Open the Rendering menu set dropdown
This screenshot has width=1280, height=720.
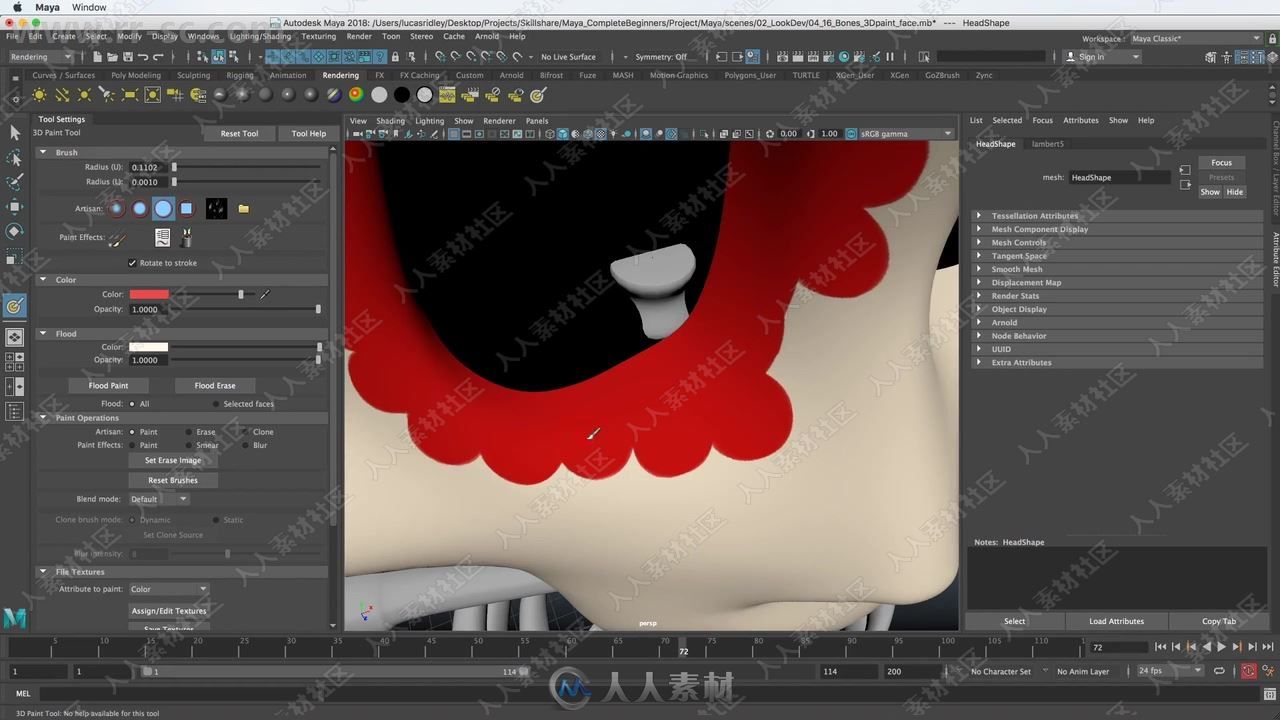(x=40, y=57)
